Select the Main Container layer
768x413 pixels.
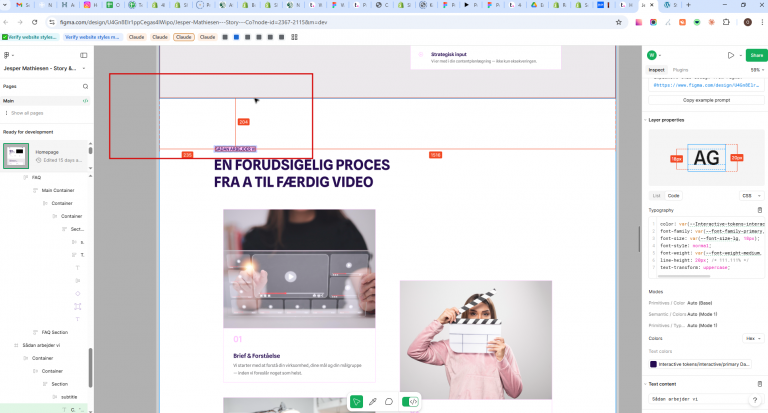click(58, 190)
